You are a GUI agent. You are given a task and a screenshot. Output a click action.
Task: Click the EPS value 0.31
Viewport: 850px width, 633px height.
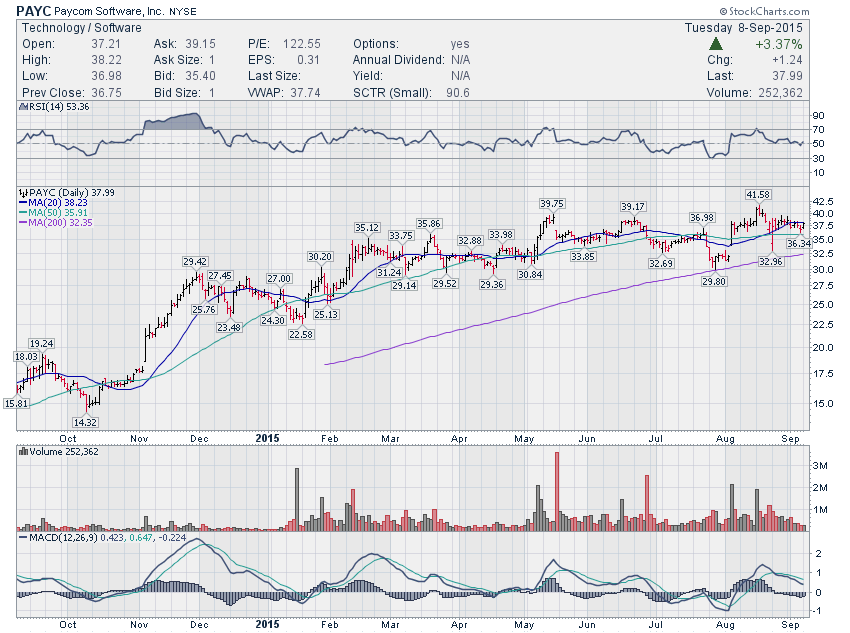pyautogui.click(x=308, y=60)
